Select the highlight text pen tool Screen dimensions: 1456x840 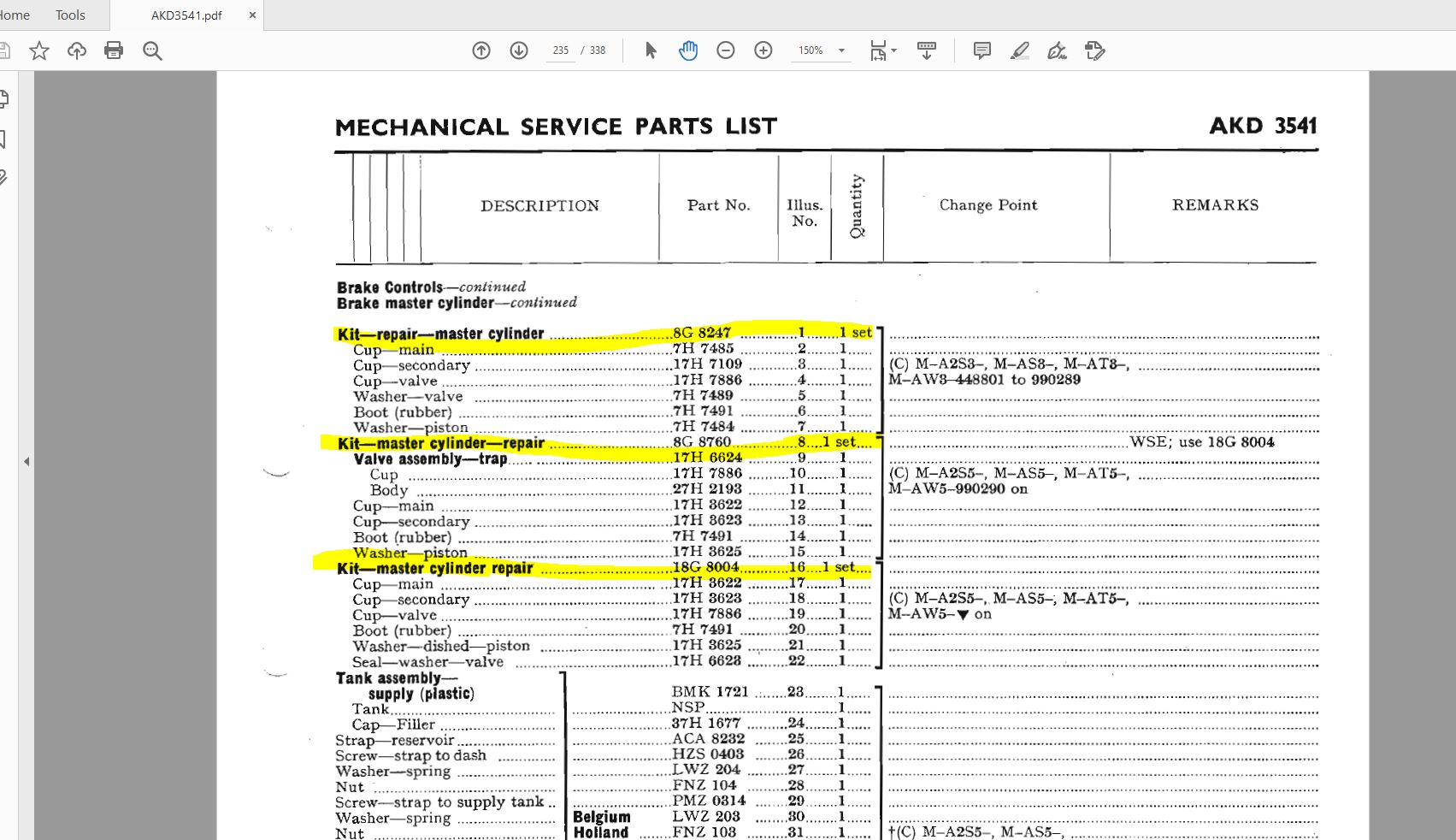click(1019, 50)
